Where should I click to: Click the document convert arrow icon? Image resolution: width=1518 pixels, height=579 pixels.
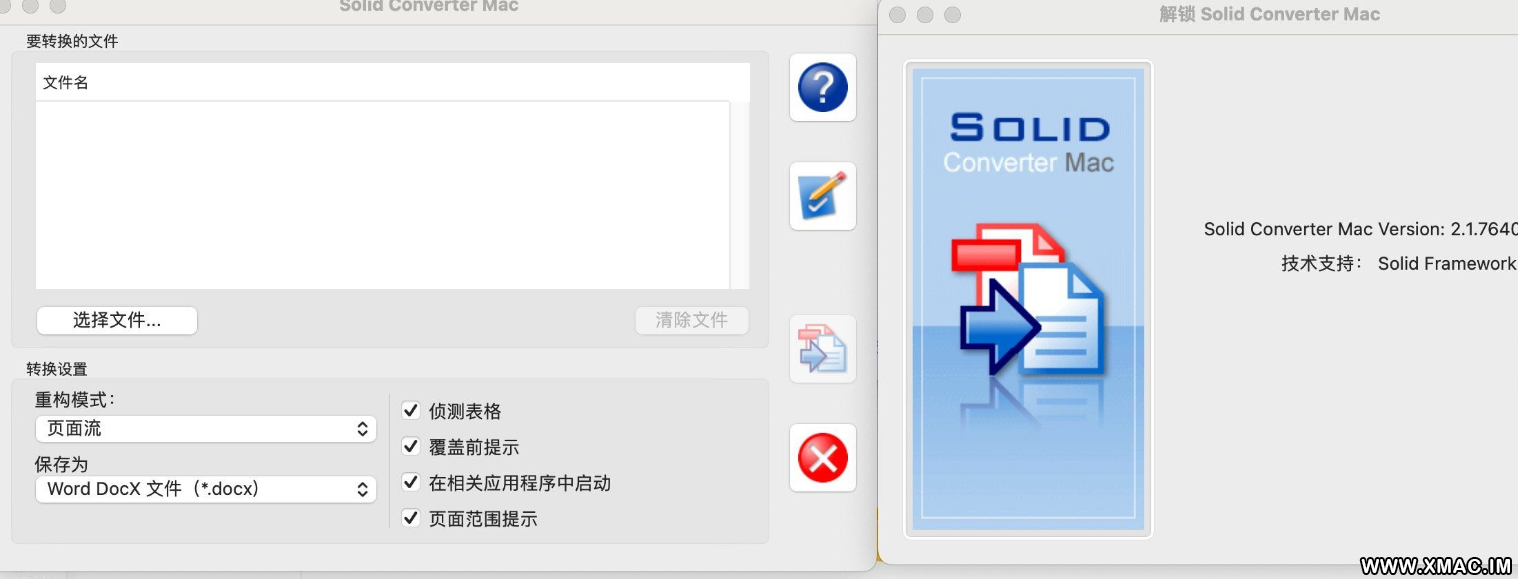[823, 349]
